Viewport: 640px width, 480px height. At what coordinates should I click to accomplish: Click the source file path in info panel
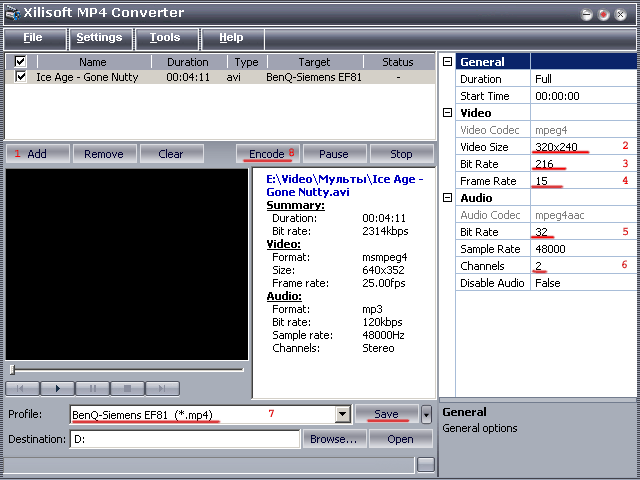345,185
